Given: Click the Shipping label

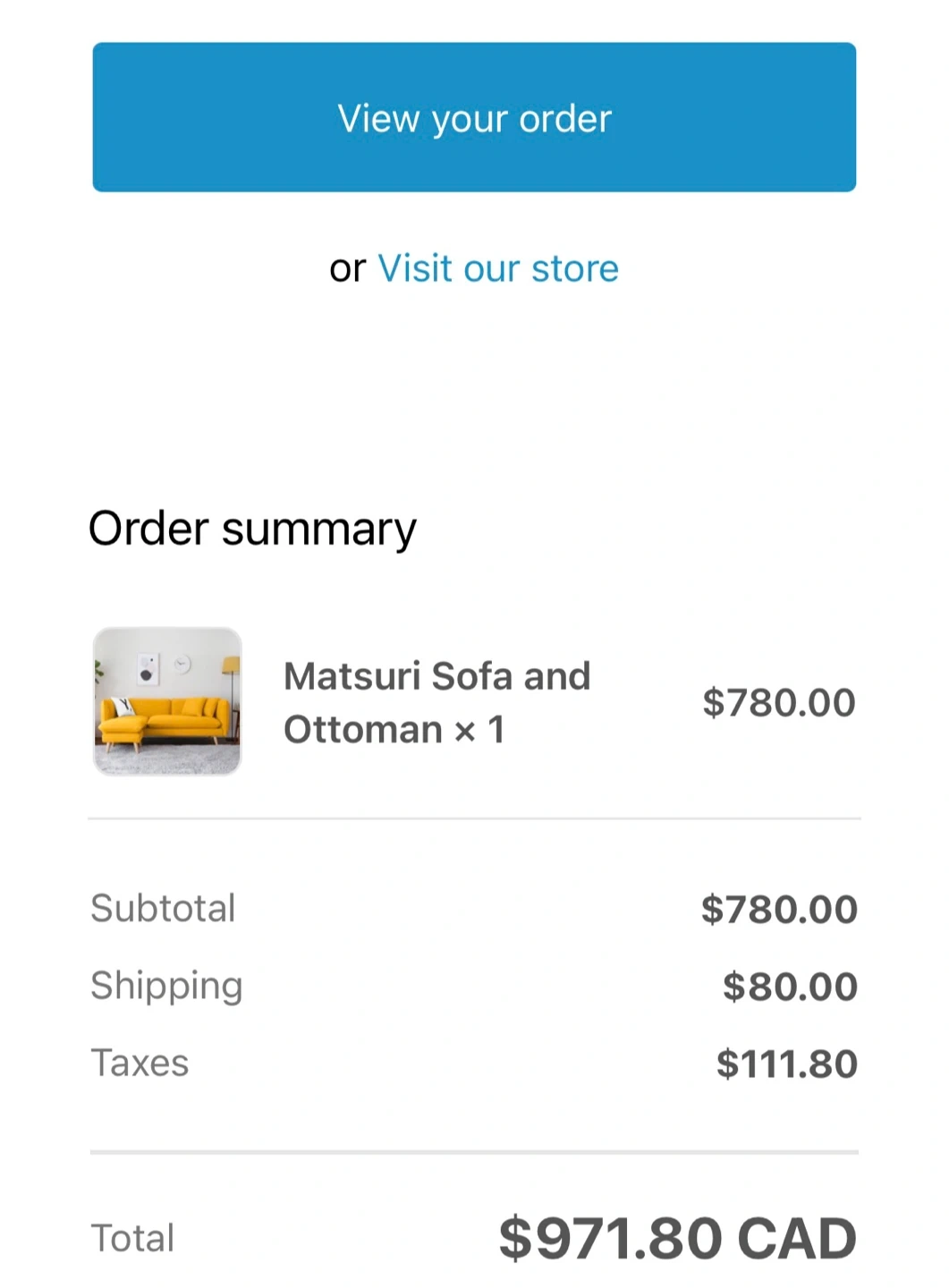Looking at the screenshot, I should click(166, 986).
